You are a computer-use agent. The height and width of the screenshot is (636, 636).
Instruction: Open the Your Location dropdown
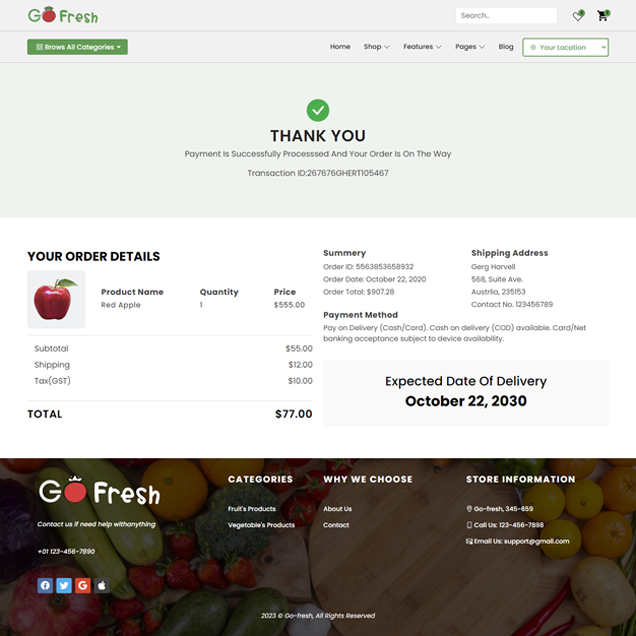pyautogui.click(x=565, y=47)
